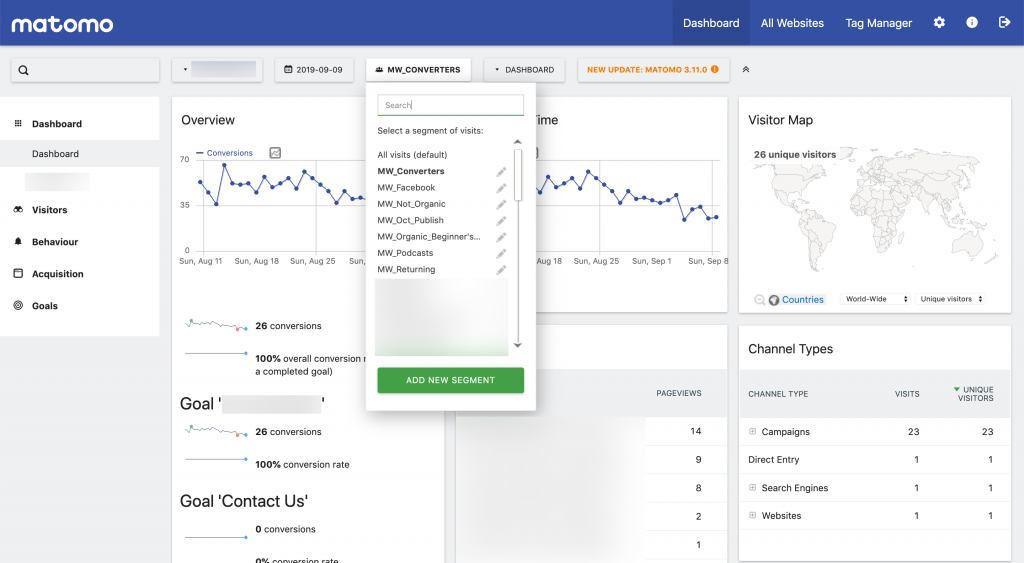Screen dimensions: 1024x563
Task: Select the MW_Oct_Publish segment
Action: click(410, 220)
